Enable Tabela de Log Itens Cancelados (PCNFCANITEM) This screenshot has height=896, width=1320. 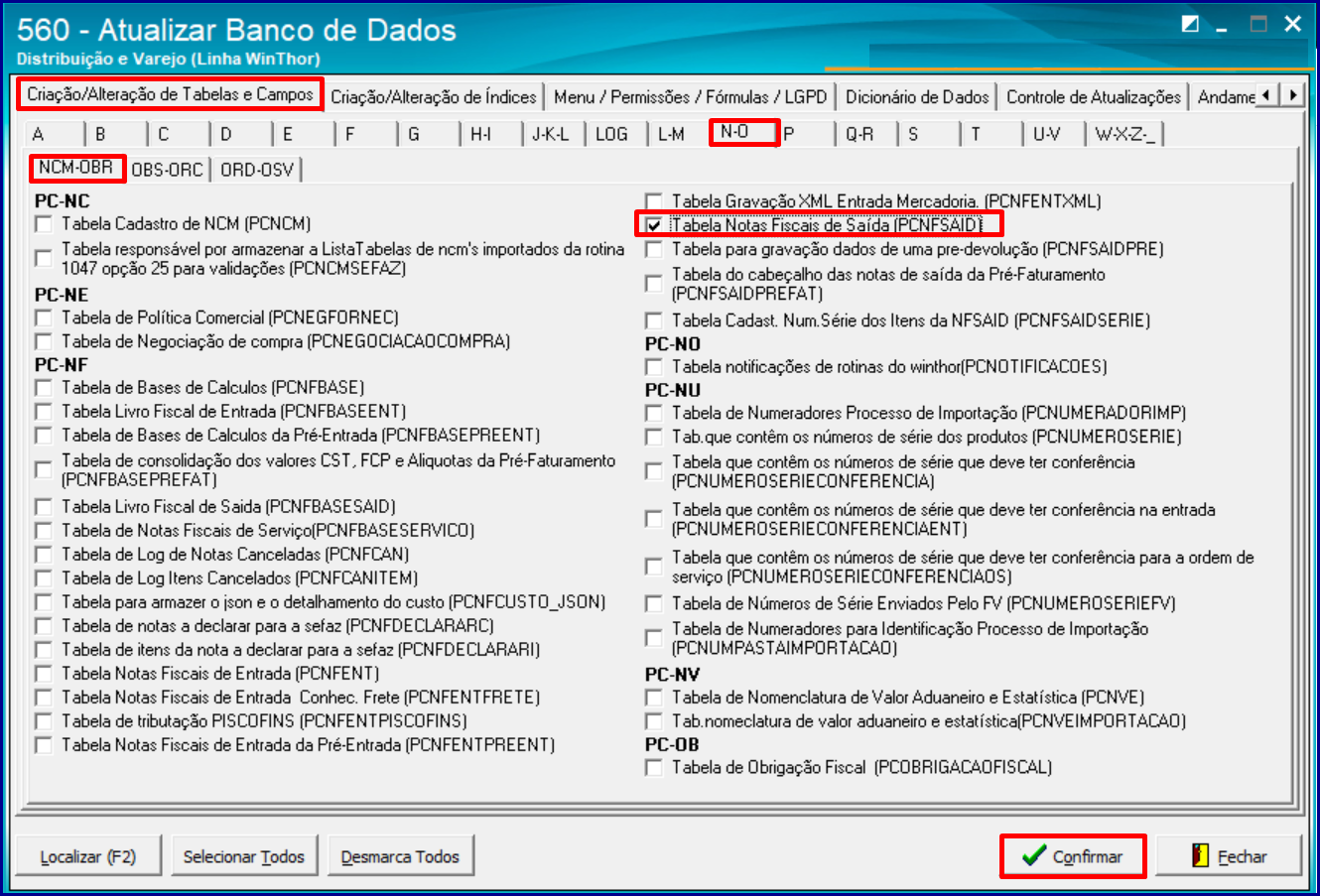tap(44, 578)
